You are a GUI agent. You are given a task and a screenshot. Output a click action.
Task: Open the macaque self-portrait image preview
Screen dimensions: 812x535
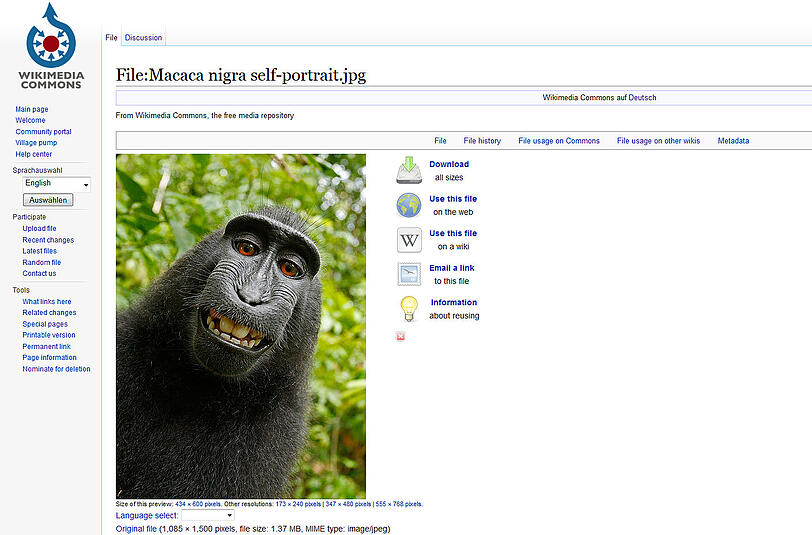click(x=241, y=326)
